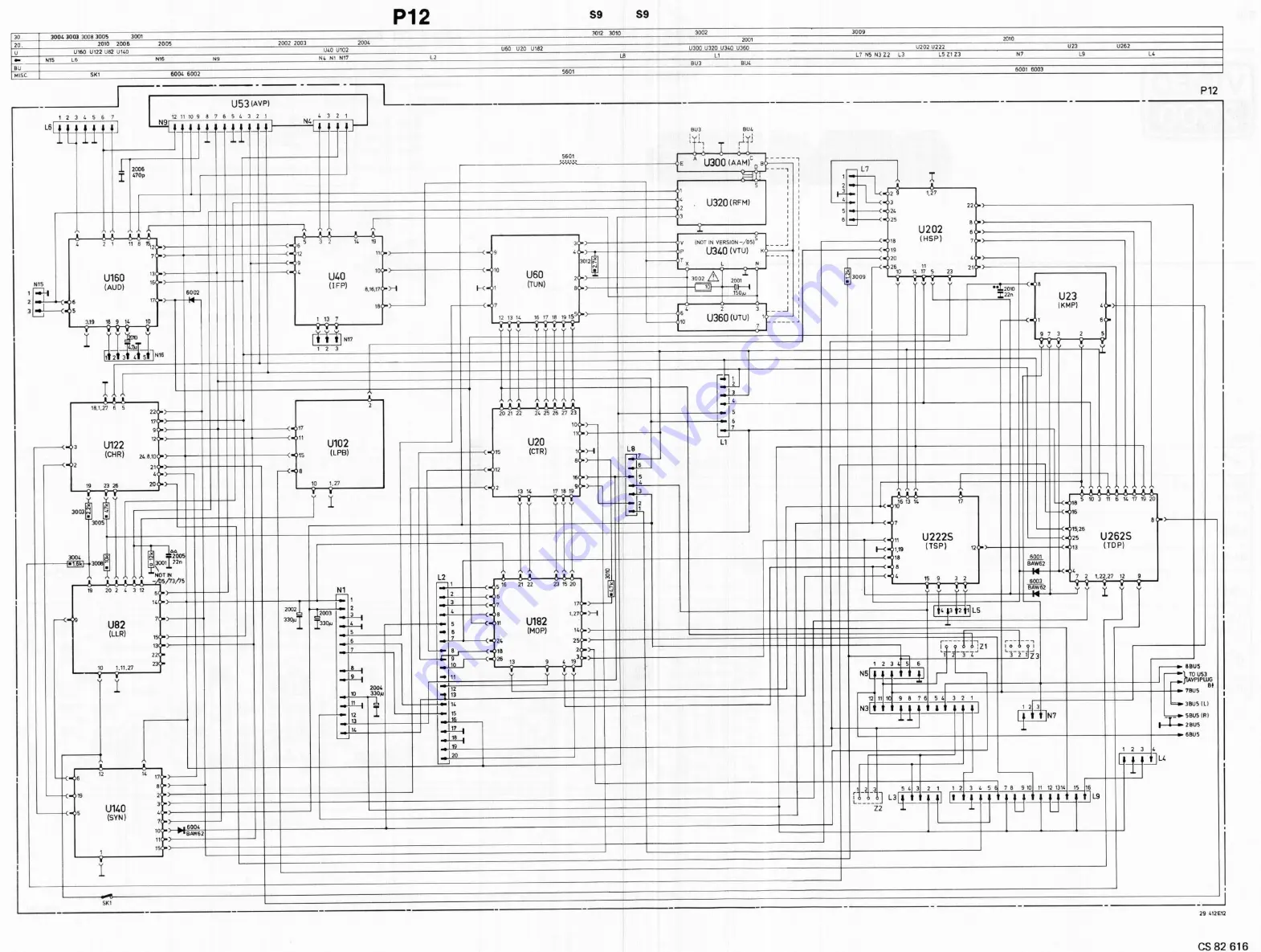Click the L6 connector label
Screen dimensions: 1261x952
coord(48,128)
